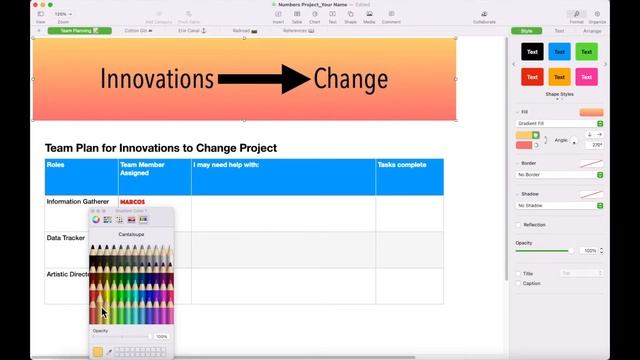Click the Media toolbar icon
This screenshot has height=360, width=640.
369,14
